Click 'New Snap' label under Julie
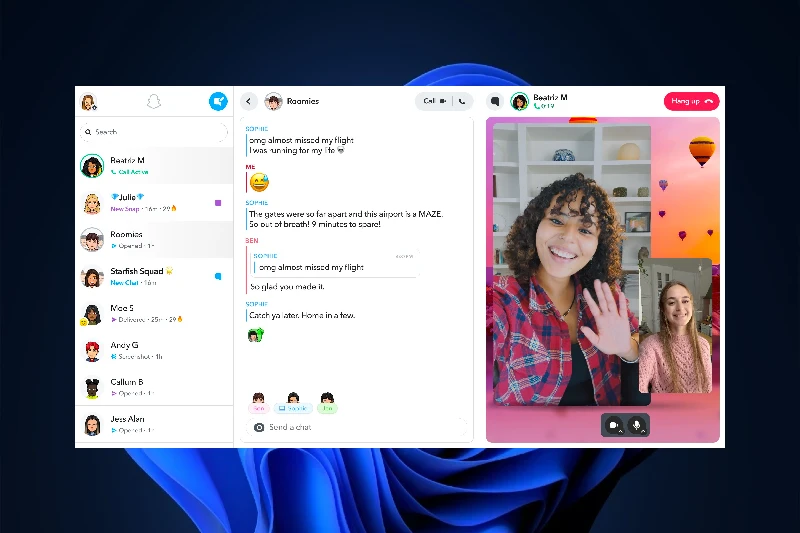This screenshot has width=800, height=533. tap(125, 209)
